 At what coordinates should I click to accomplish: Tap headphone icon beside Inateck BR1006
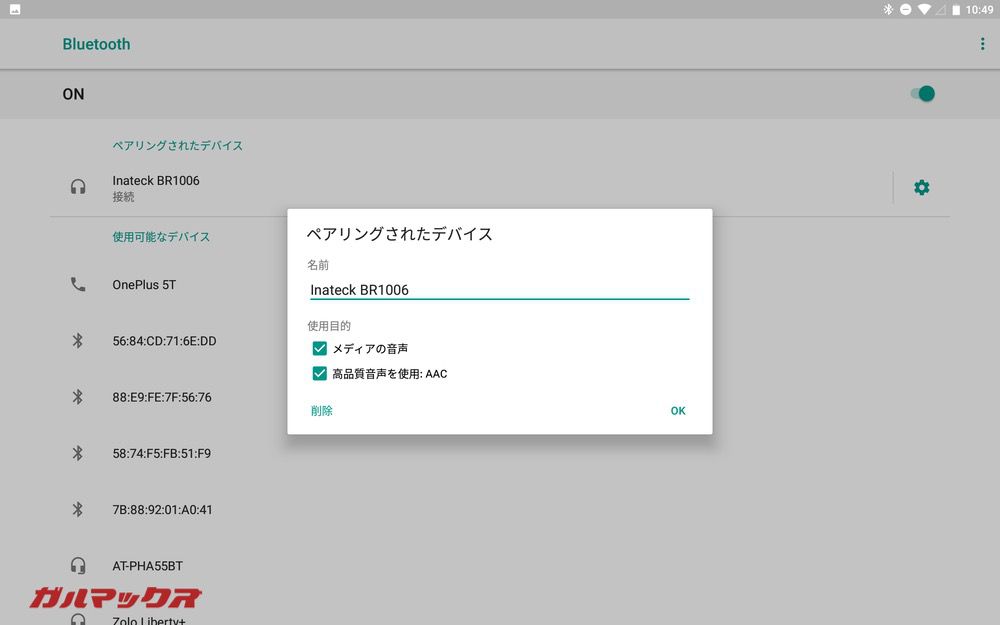(x=78, y=187)
